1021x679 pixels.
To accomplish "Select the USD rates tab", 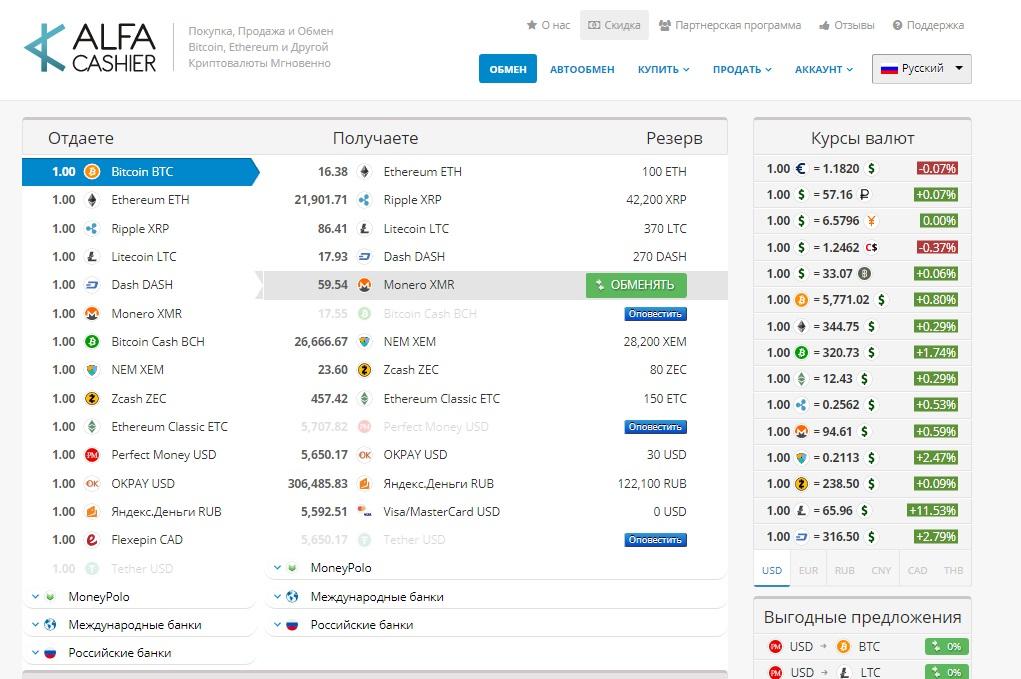I will (772, 570).
